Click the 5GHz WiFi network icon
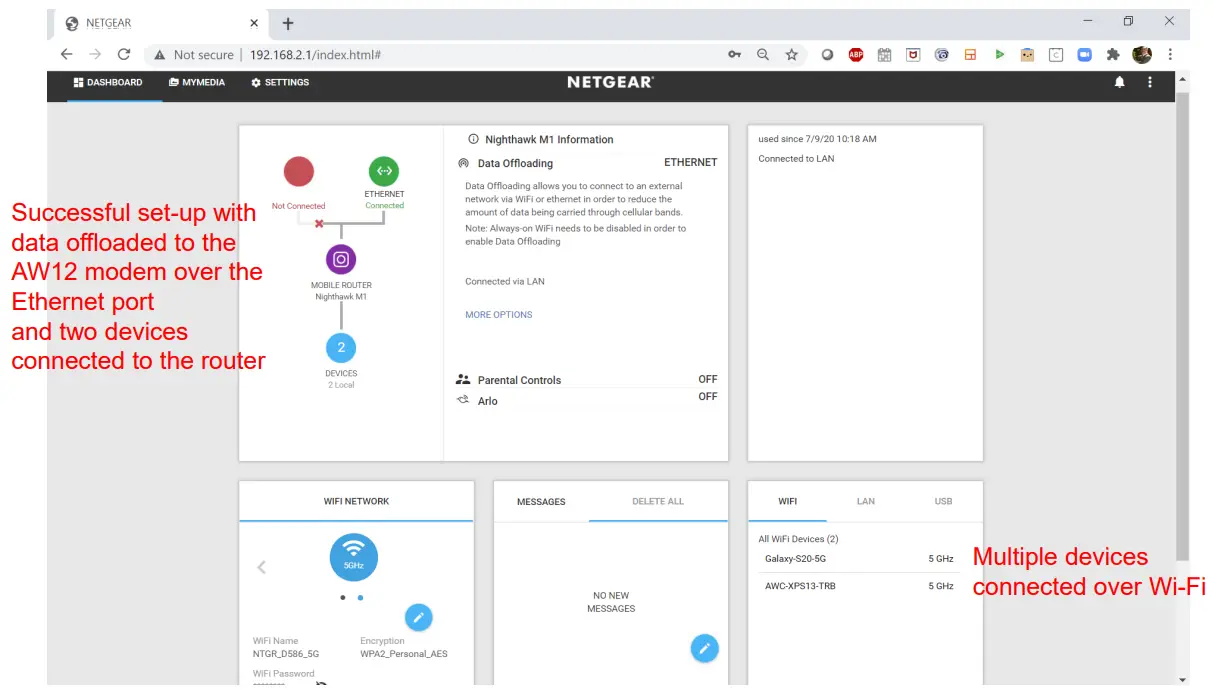Viewport: 1213px width, 691px height. click(x=354, y=558)
